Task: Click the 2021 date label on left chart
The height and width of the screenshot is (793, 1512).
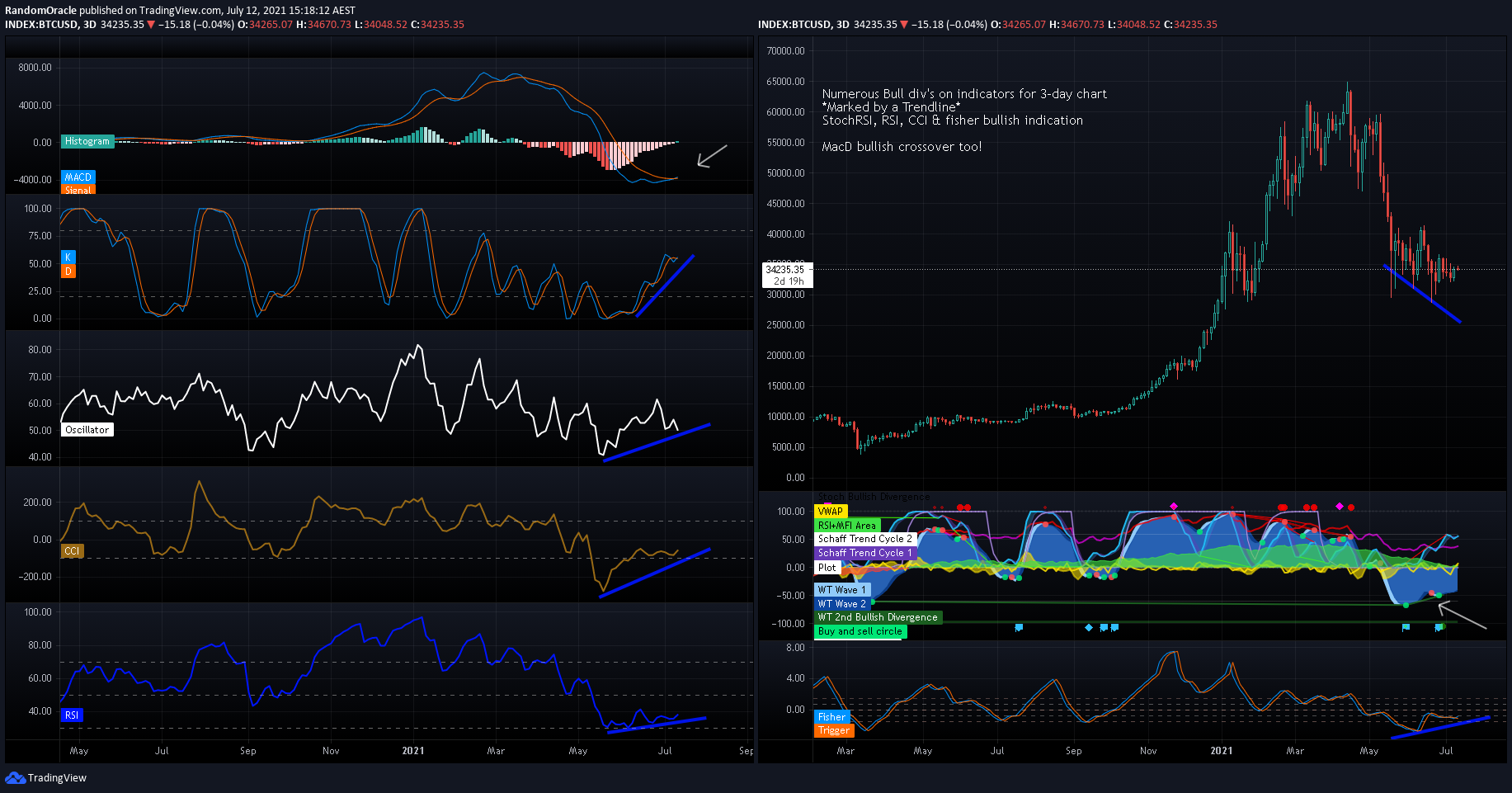Action: [413, 750]
